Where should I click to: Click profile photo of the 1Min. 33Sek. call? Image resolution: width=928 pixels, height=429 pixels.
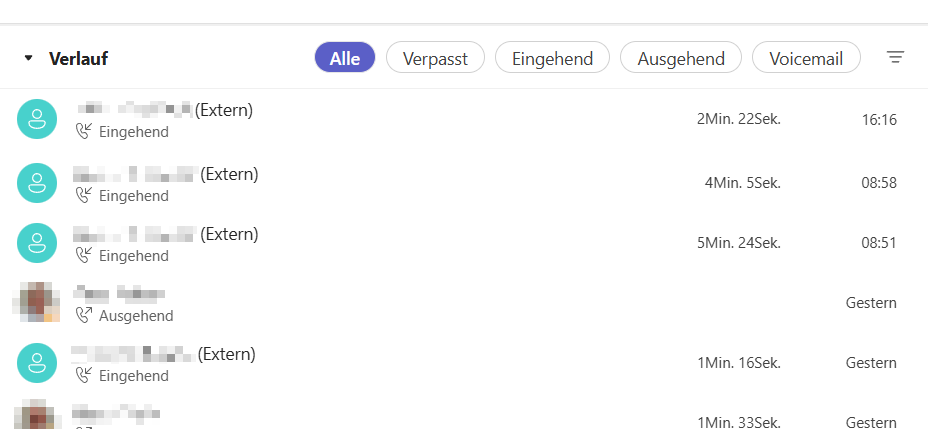37,415
